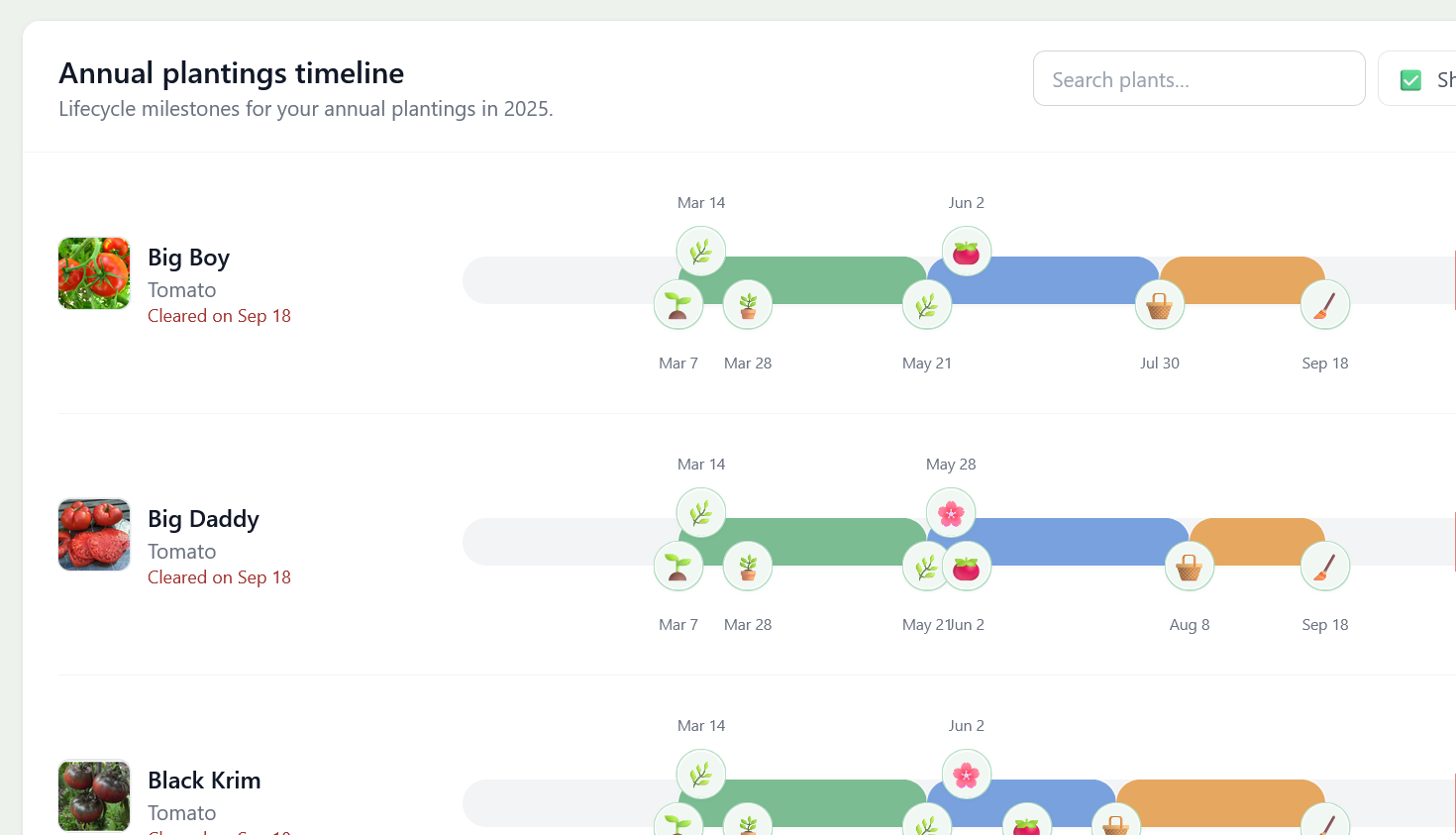Select the blossom icon at Jun 2 for Black Krim
The image size is (1456, 835).
click(966, 774)
